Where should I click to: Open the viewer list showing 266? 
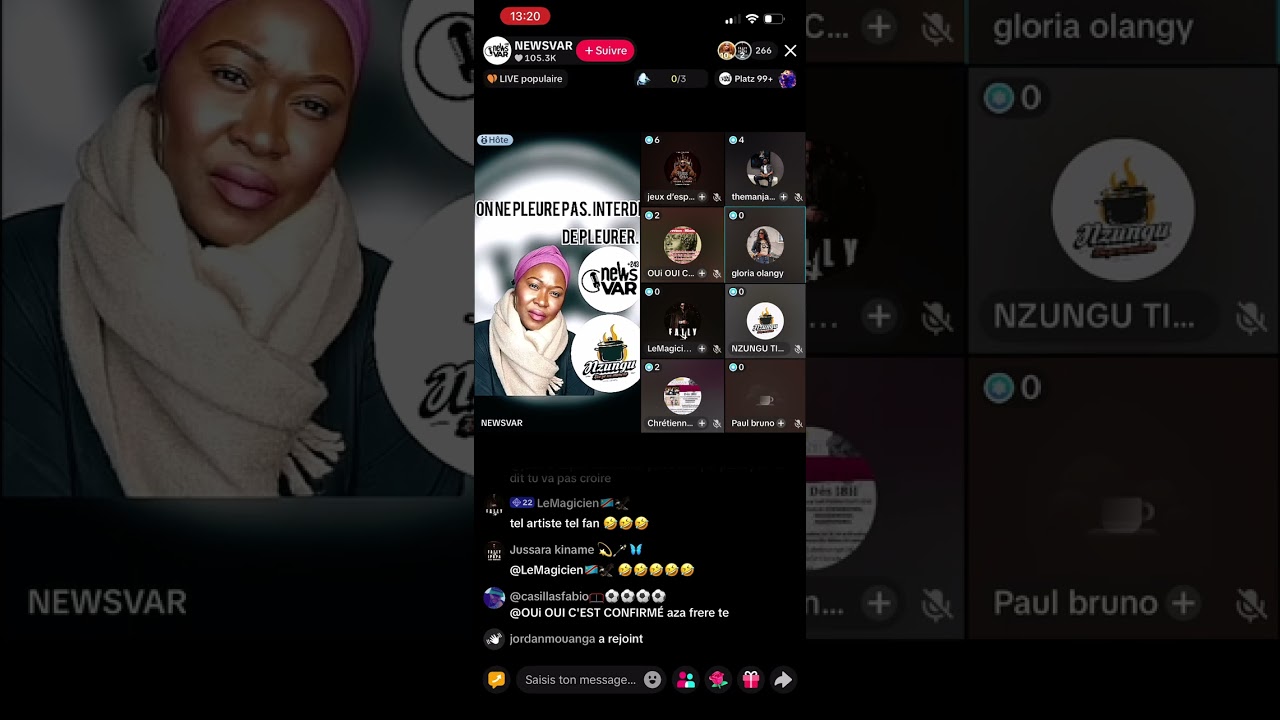pos(763,51)
